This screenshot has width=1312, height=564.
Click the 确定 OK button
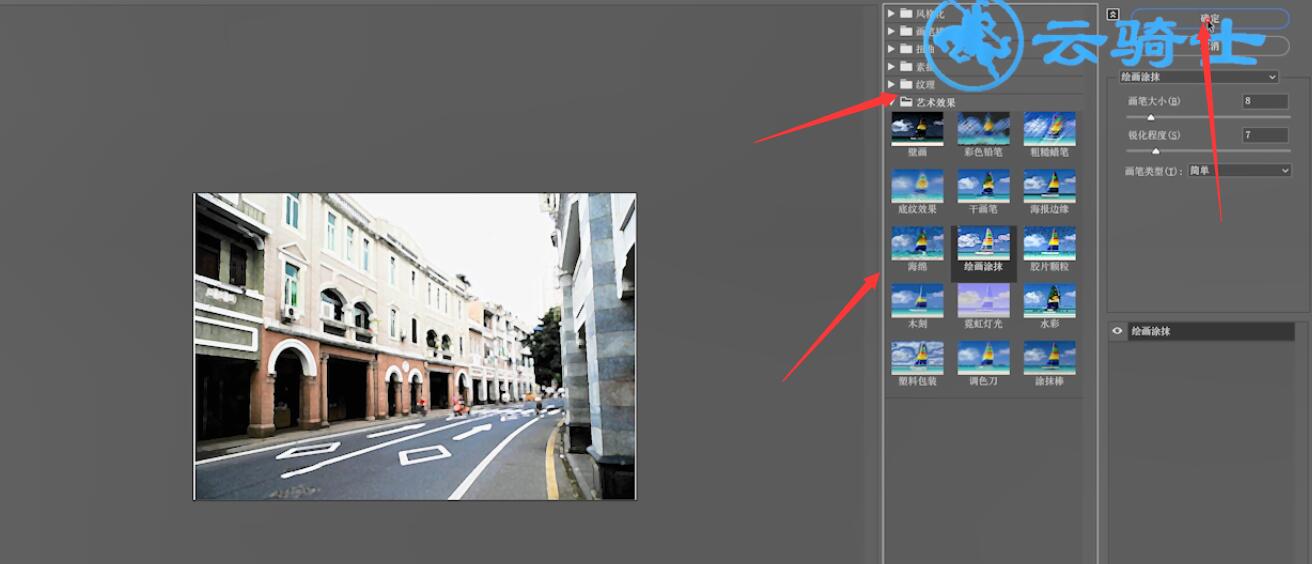pos(1210,19)
